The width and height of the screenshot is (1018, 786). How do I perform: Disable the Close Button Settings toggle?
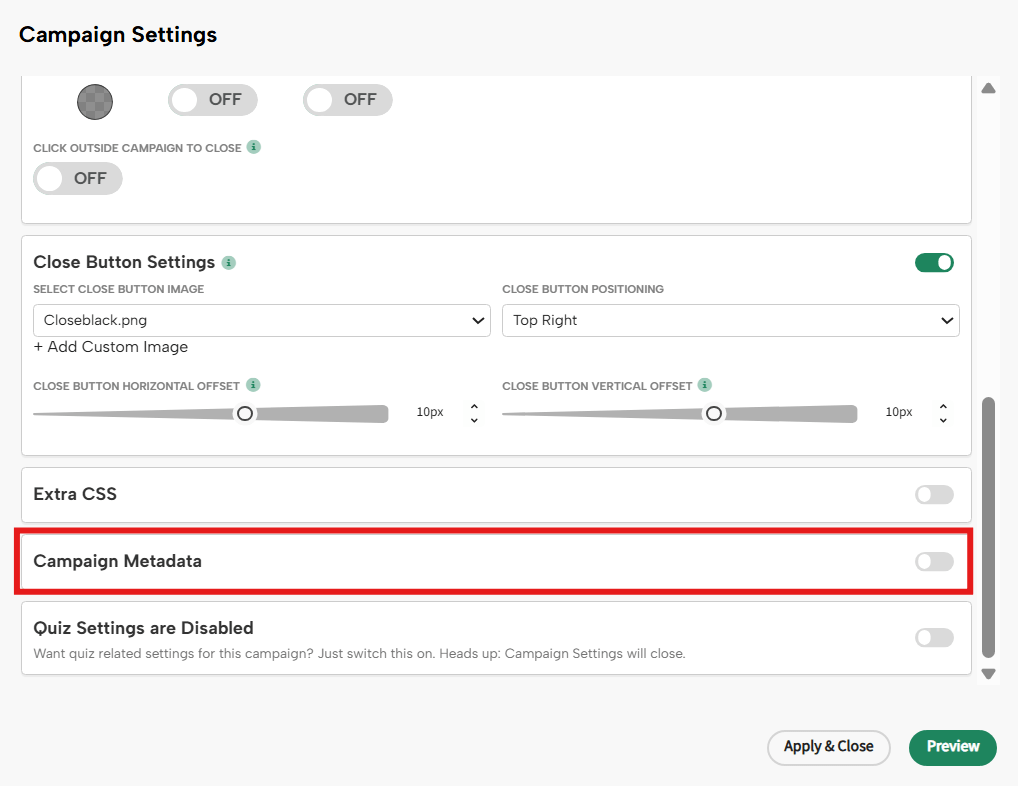(x=933, y=262)
